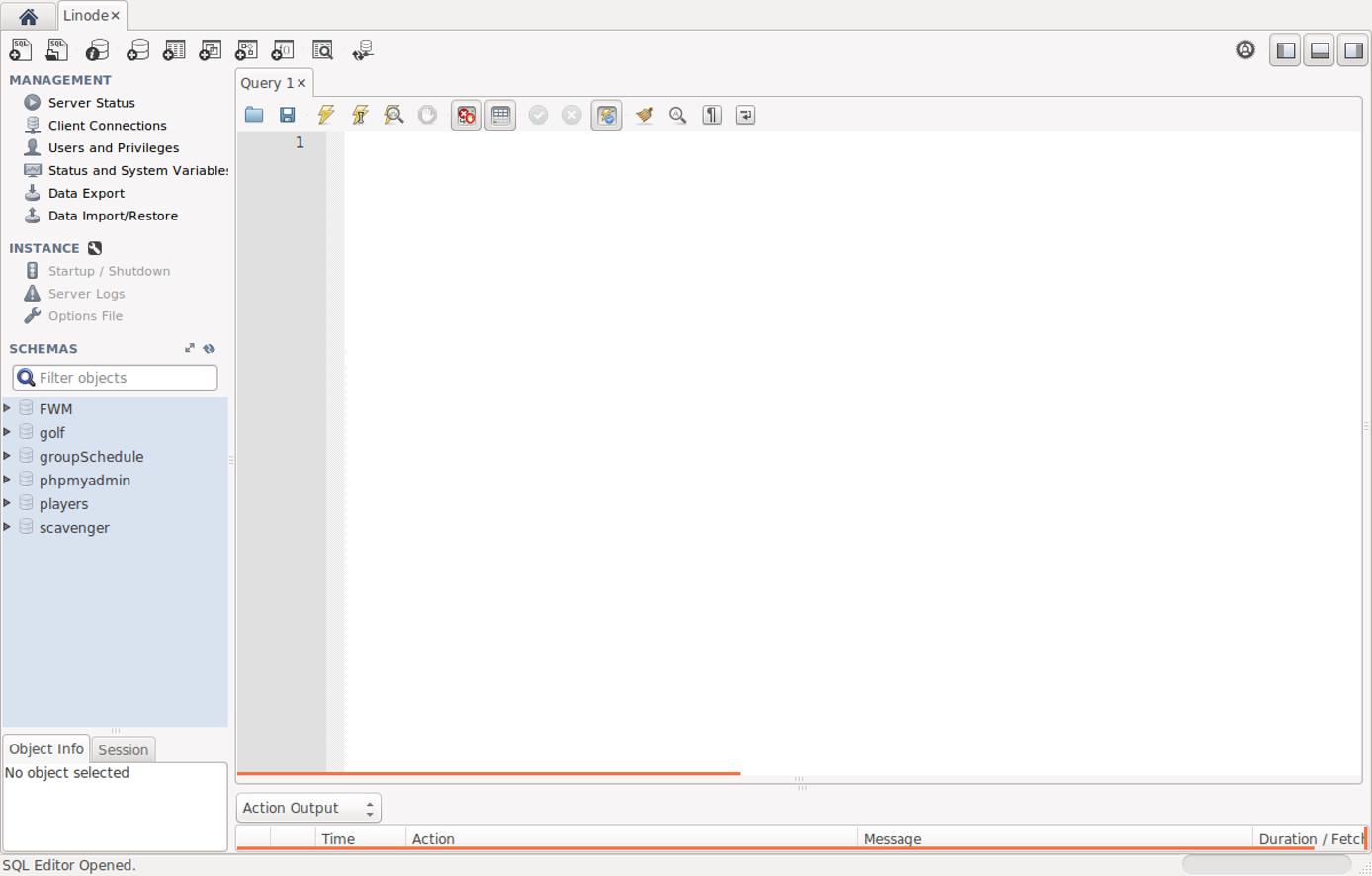The image size is (1372, 876).
Task: Expand the scavenger schema
Action: tap(8, 527)
